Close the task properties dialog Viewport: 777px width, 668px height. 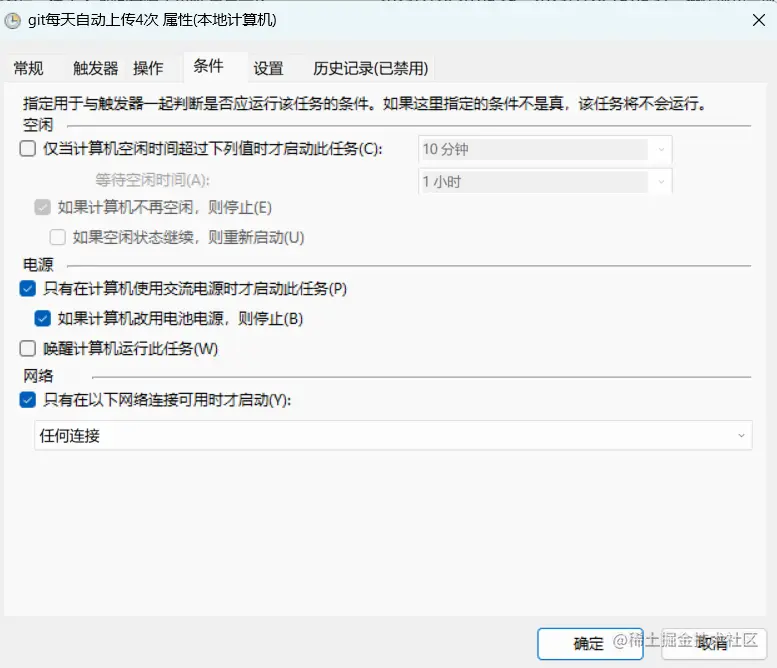759,20
